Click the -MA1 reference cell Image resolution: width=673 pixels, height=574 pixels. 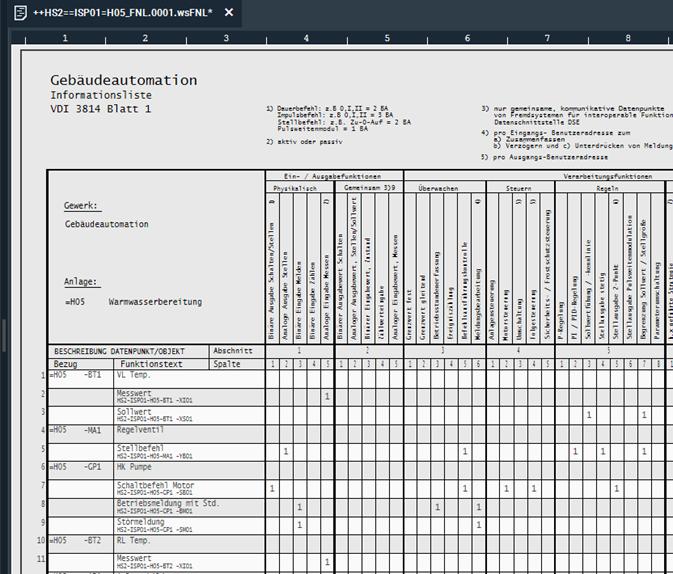[x=92, y=430]
